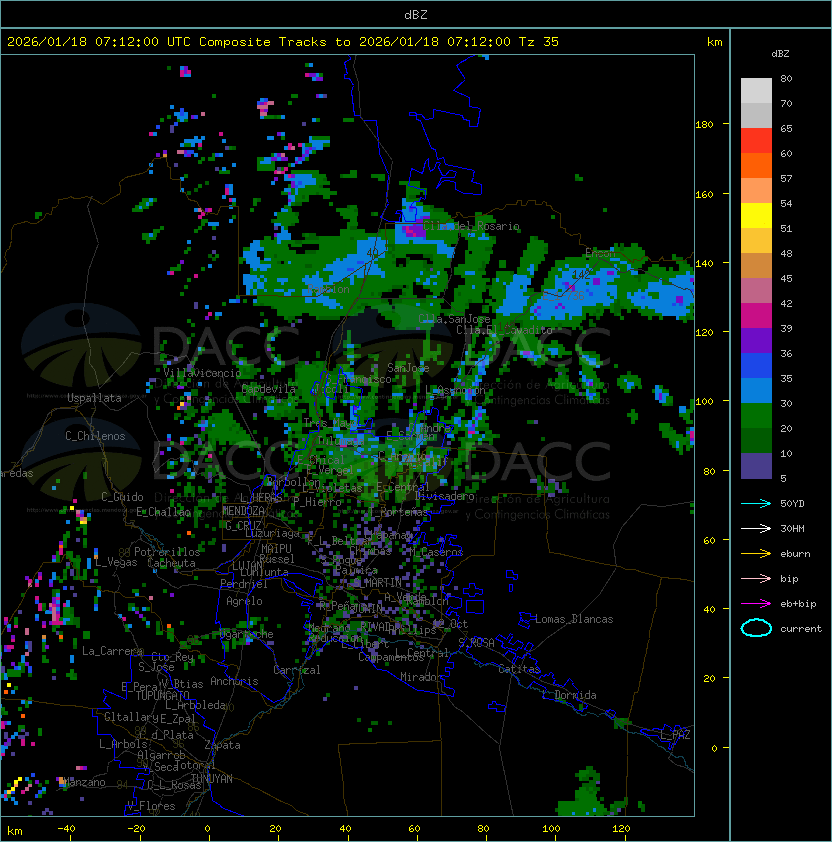Select the yellow 51-54 dBZ legend band
The height and width of the screenshot is (842, 832).
pos(756,216)
